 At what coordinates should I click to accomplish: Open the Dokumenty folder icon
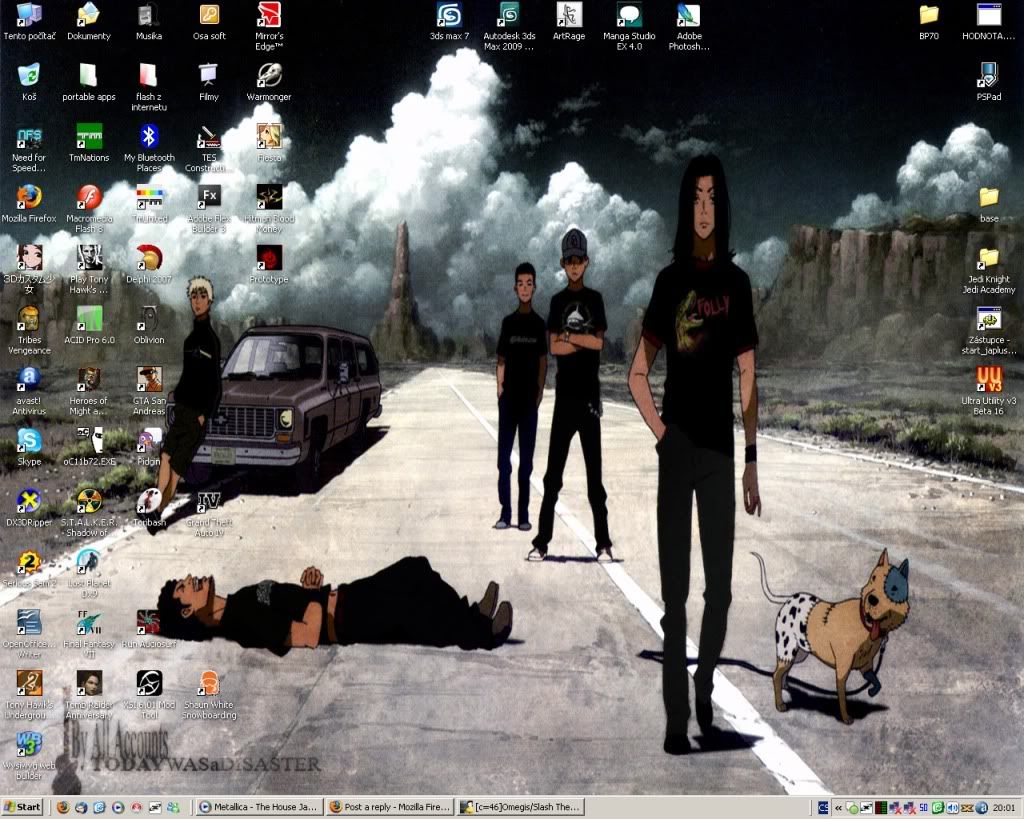pos(89,21)
